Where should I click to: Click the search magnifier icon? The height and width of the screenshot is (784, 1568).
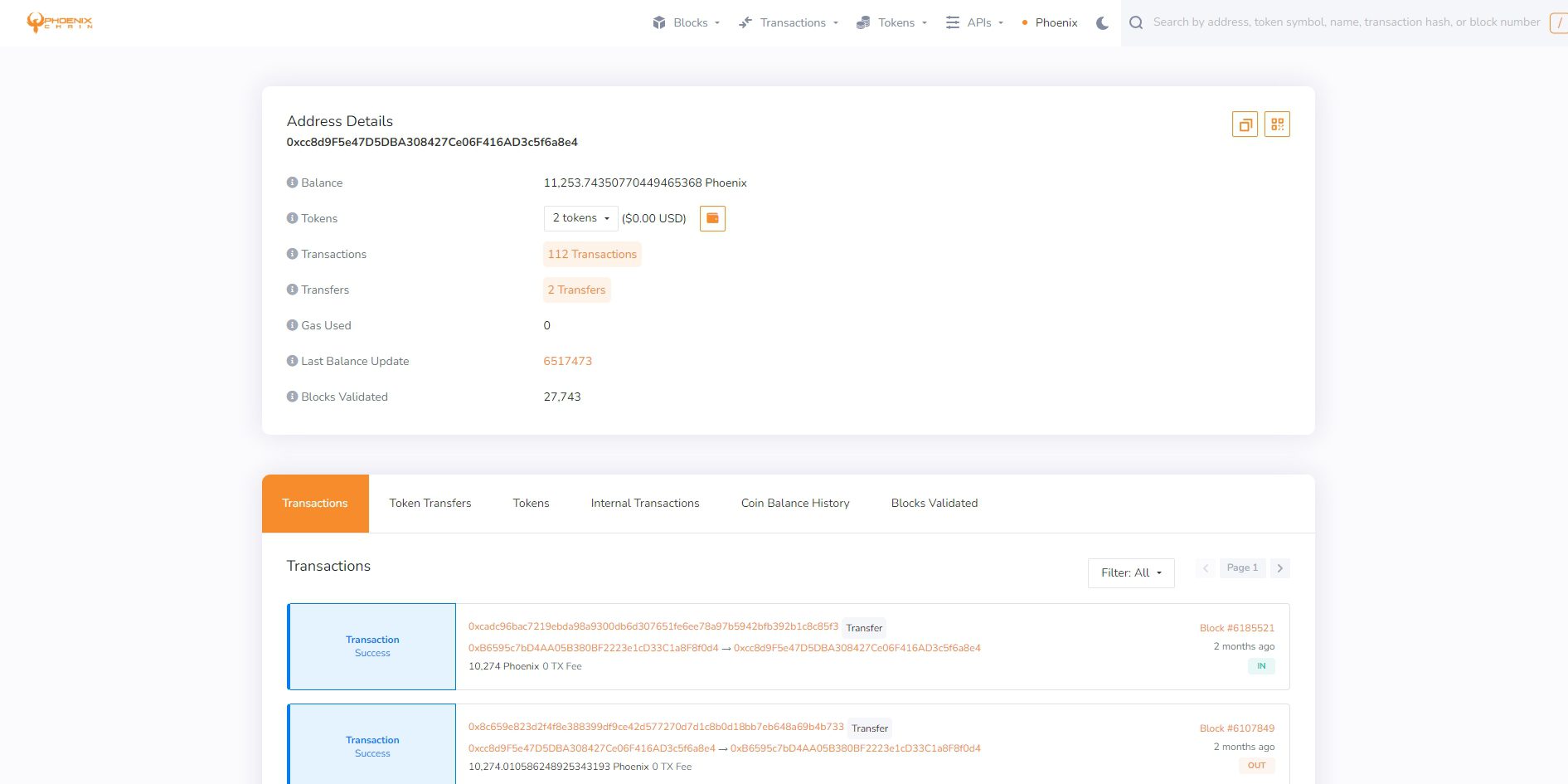(1136, 23)
